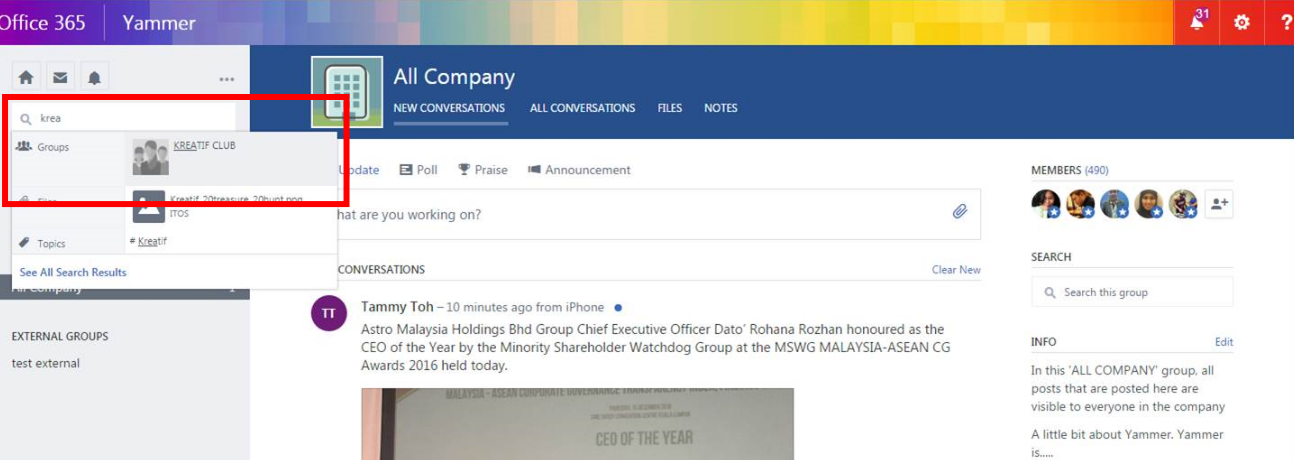Click the search box containing krea
The image size is (1294, 460).
pyautogui.click(x=126, y=118)
